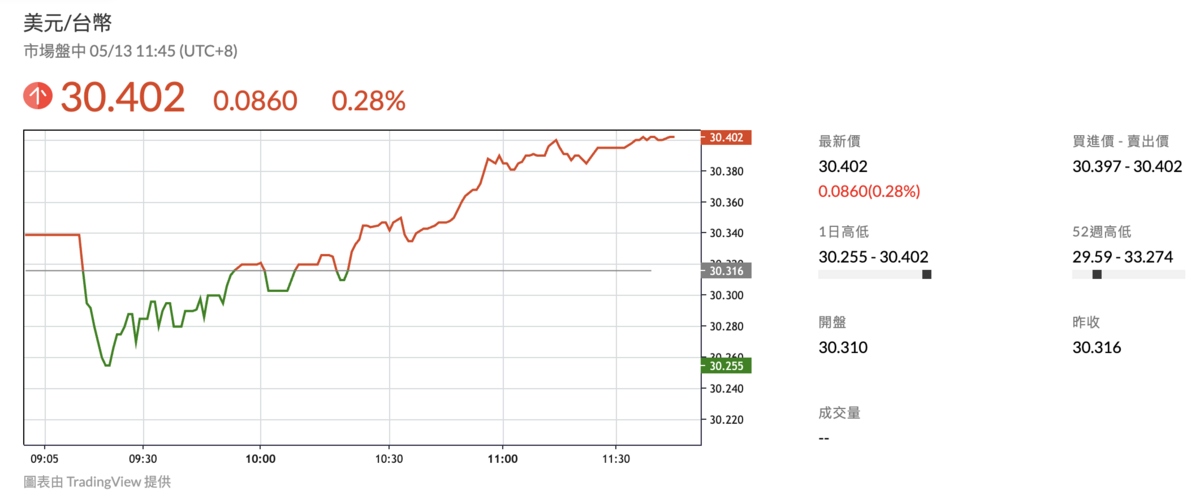1200x499 pixels.
Task: Select the 11:30 time label on the chart axis
Action: (x=616, y=459)
